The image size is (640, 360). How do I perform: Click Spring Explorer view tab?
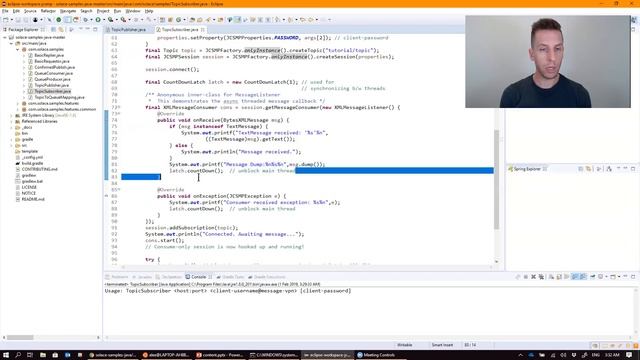[x=527, y=169]
